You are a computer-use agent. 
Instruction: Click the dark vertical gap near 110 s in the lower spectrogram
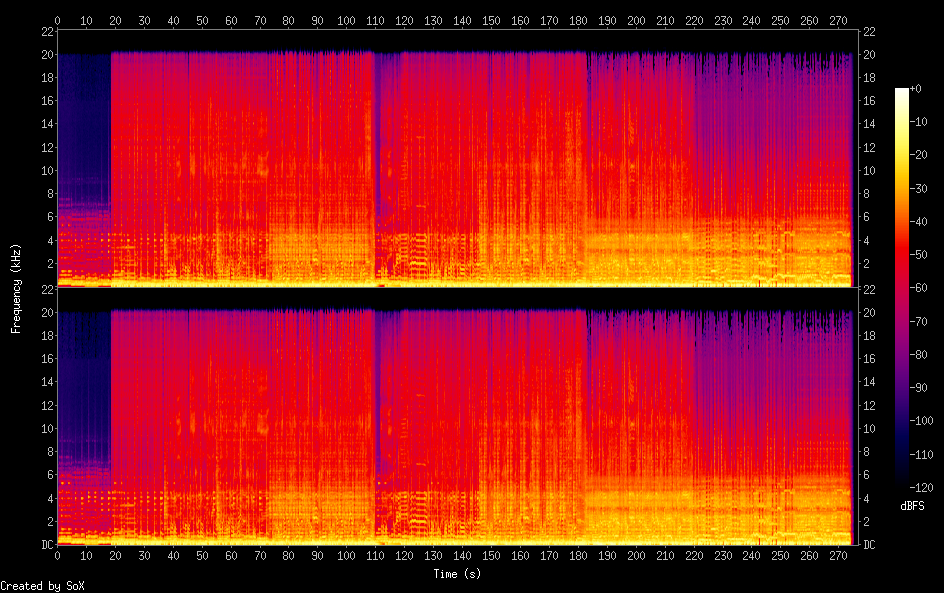tap(376, 400)
